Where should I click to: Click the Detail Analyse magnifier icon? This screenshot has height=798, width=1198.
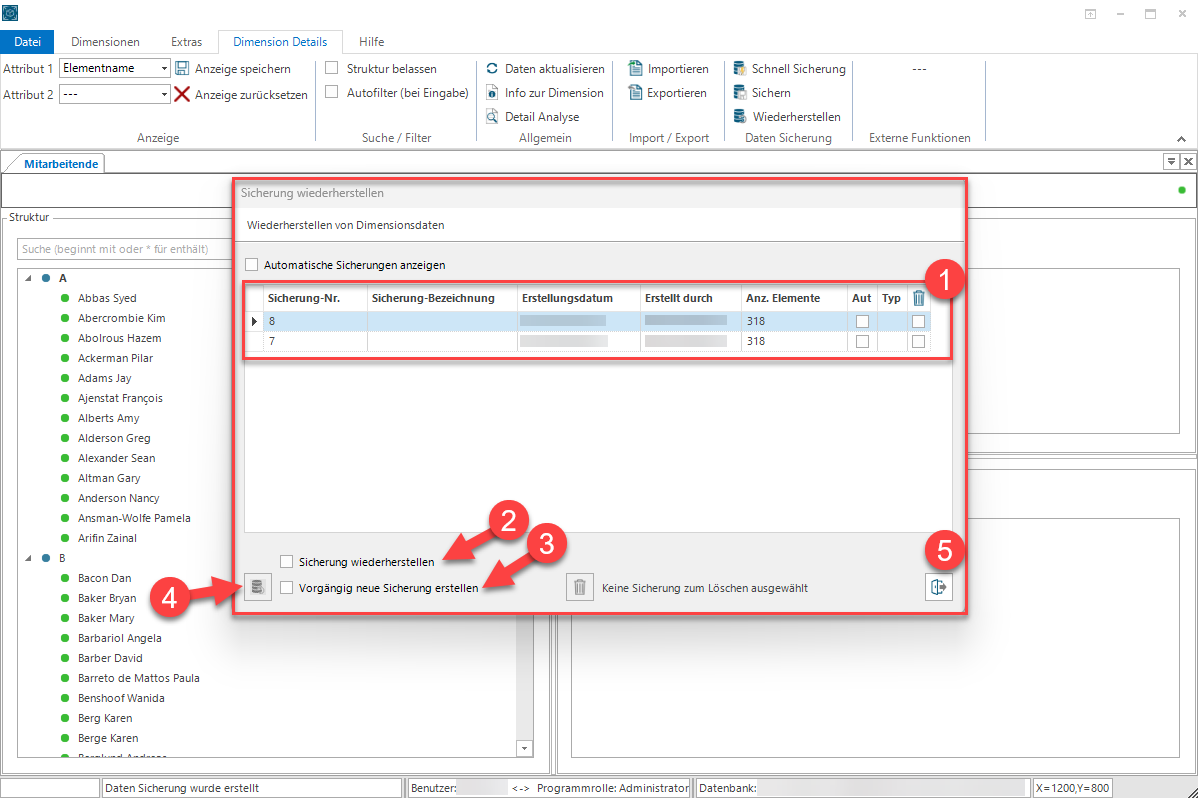tap(492, 116)
